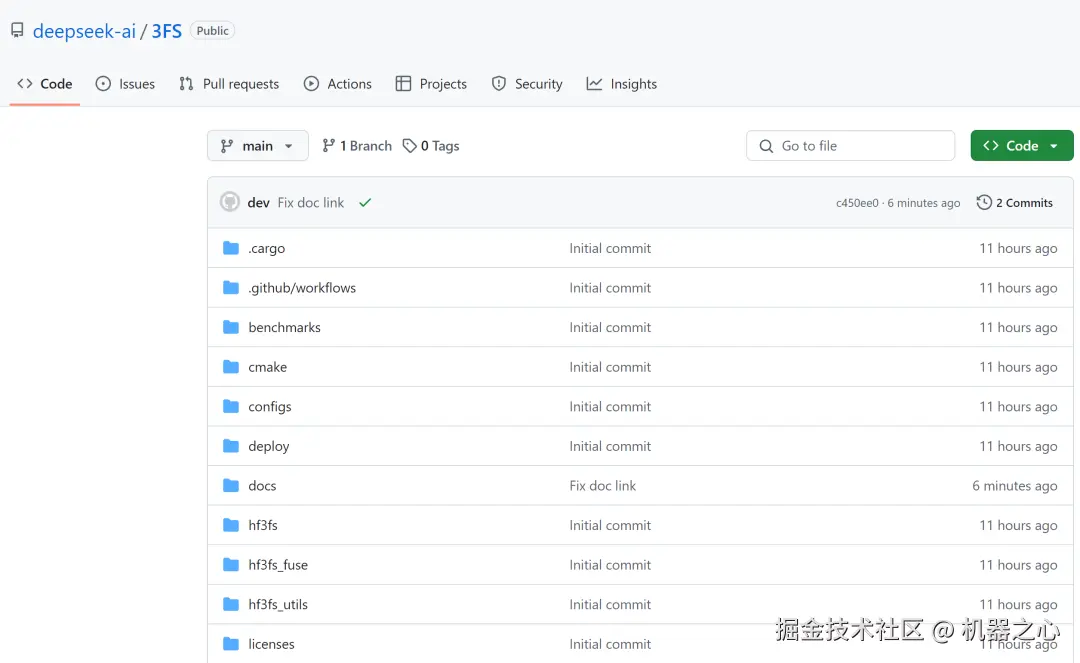Click the folder icon for benchmarks
Viewport: 1080px width, 663px height.
point(231,327)
